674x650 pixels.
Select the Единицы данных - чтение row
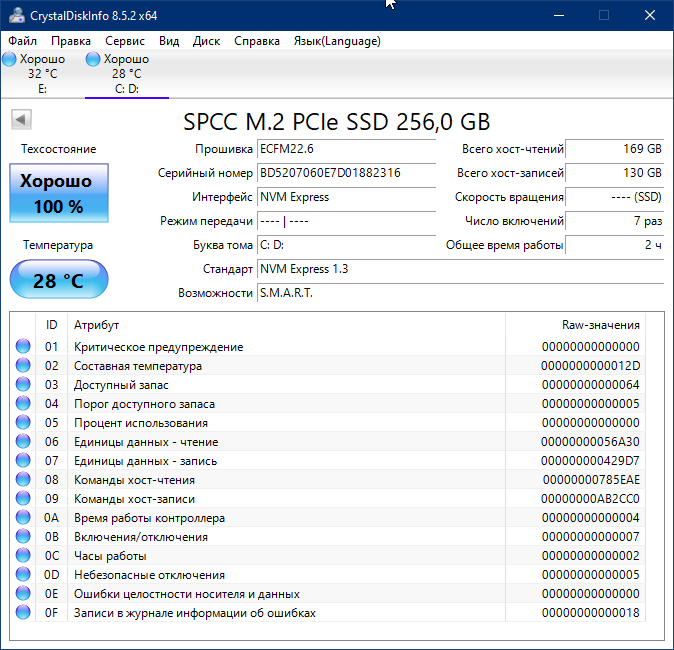click(x=328, y=441)
